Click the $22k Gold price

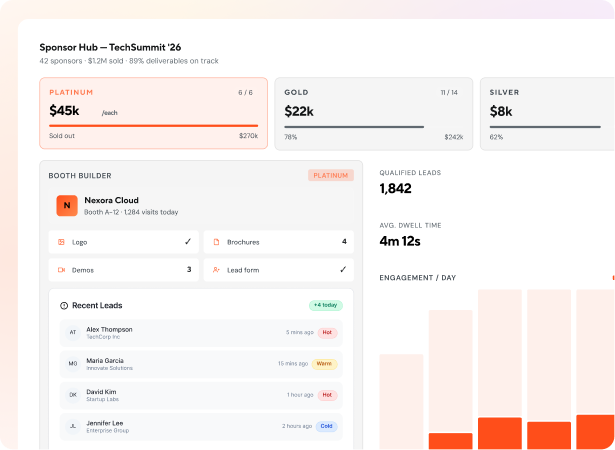299,112
